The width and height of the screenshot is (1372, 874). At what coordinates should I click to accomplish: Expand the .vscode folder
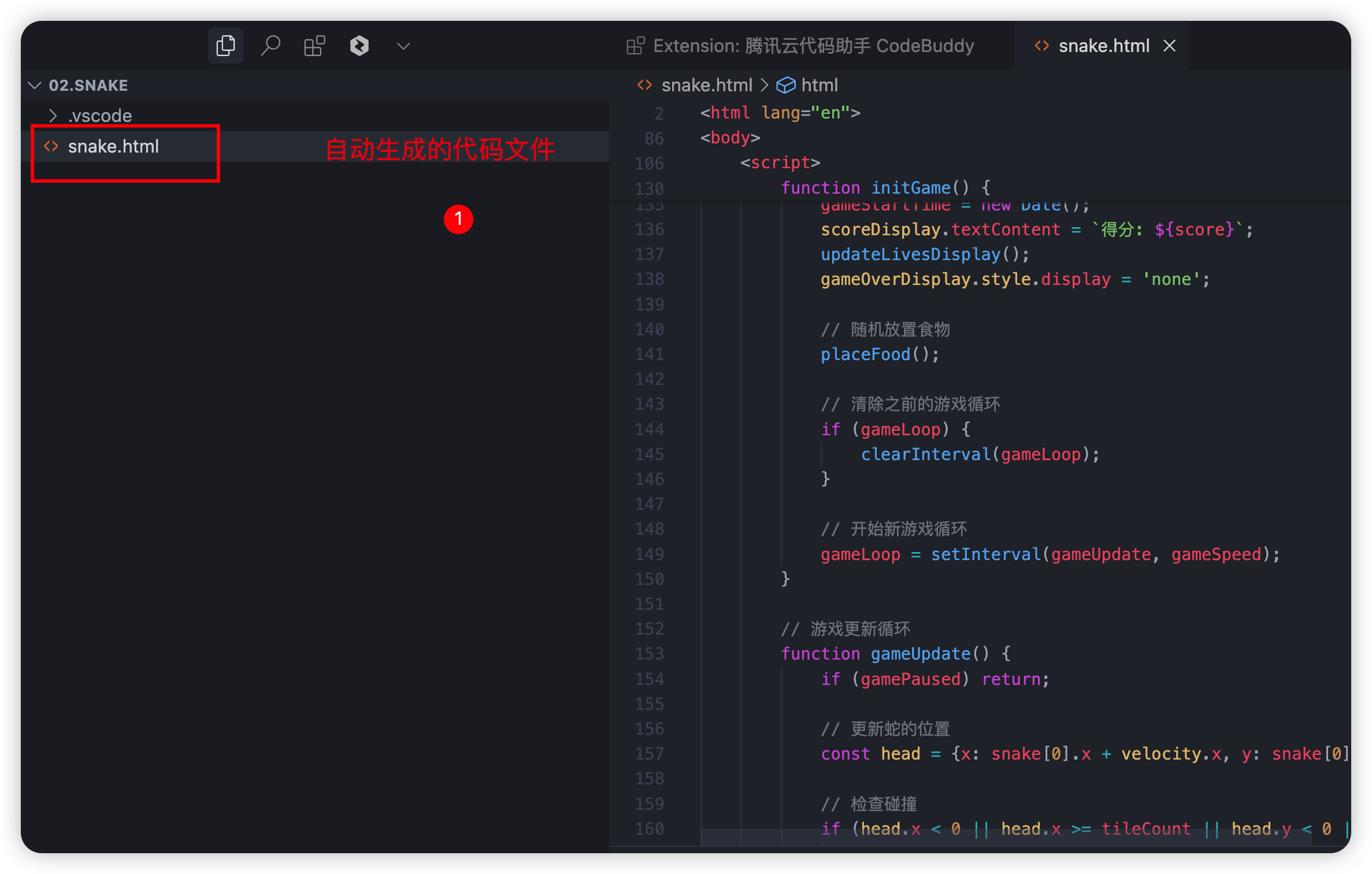pos(99,116)
